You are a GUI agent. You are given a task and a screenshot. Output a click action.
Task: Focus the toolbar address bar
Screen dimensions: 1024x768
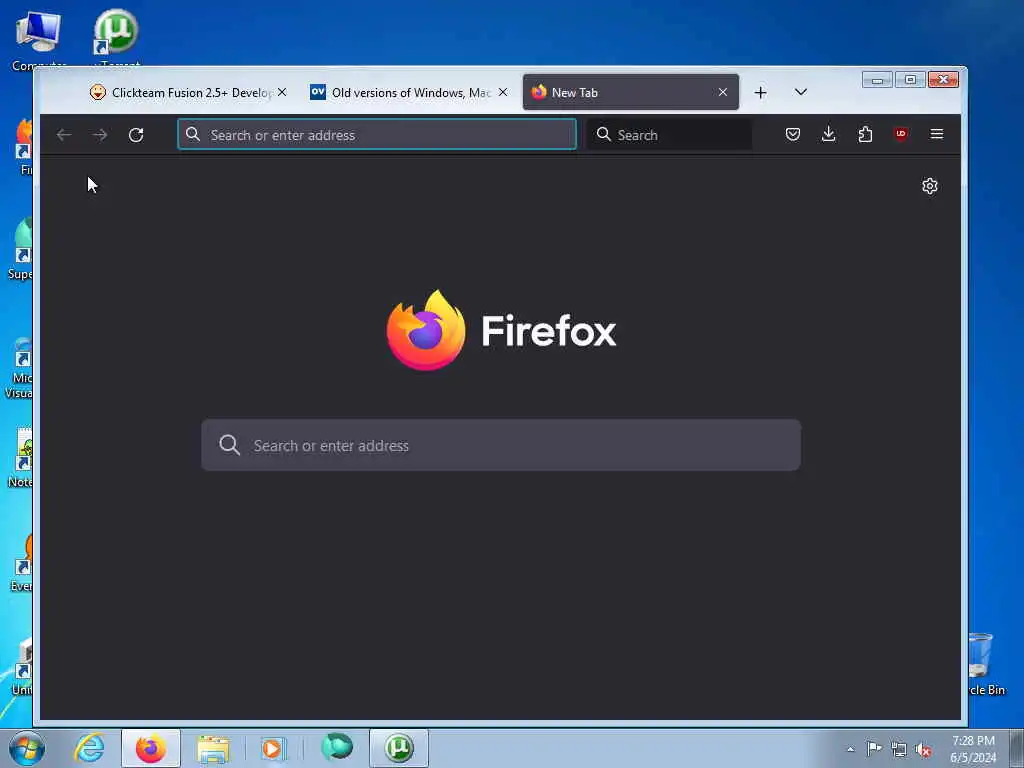click(377, 135)
